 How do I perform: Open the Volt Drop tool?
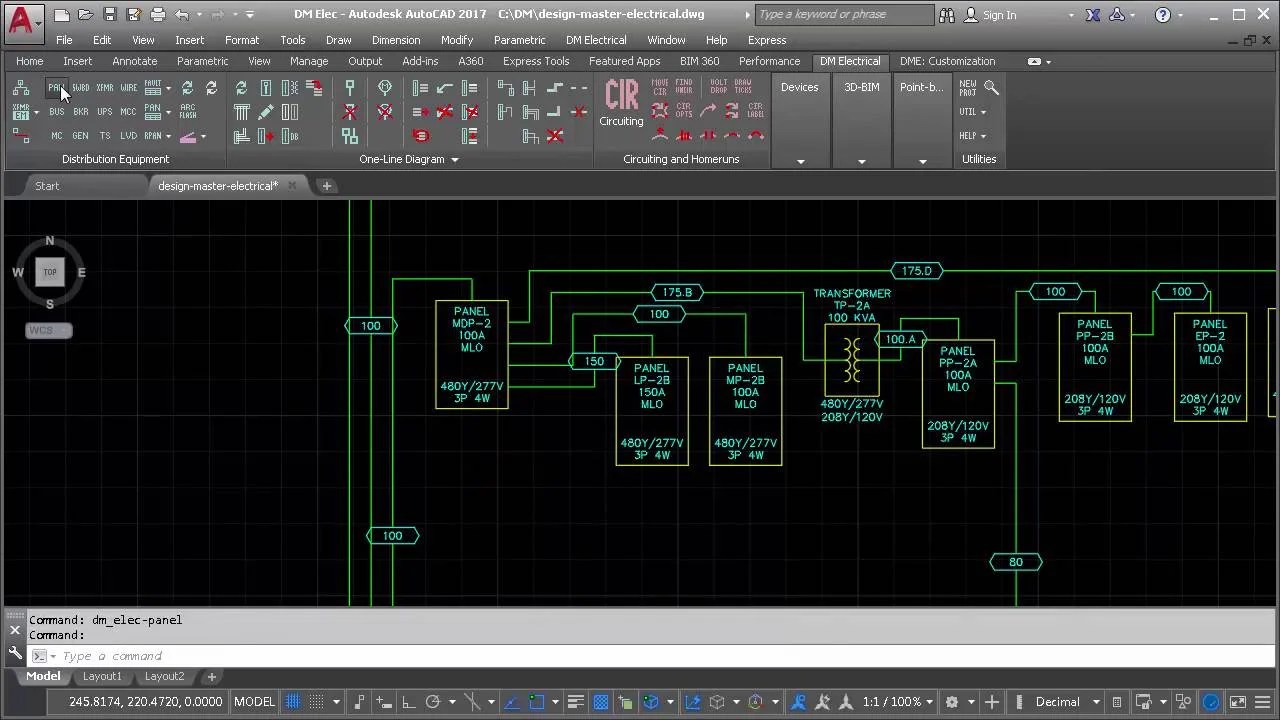pos(718,88)
